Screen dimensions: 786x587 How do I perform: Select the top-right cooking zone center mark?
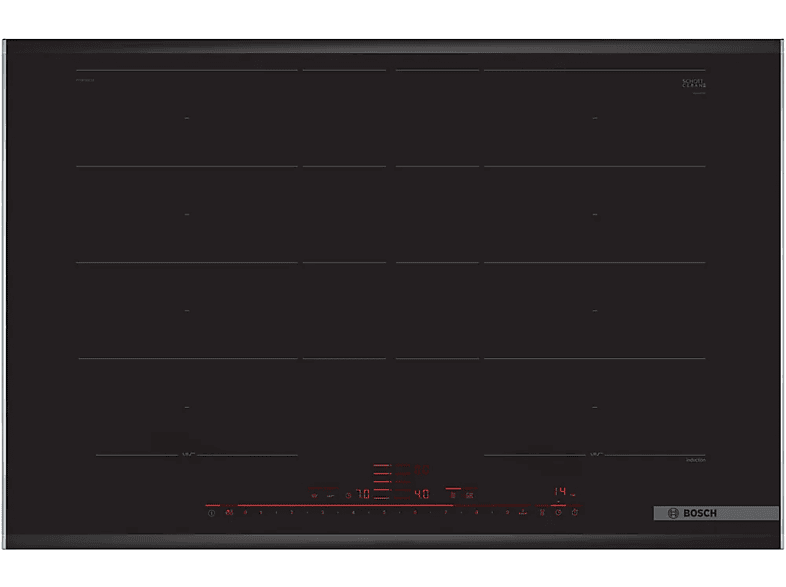coord(594,118)
